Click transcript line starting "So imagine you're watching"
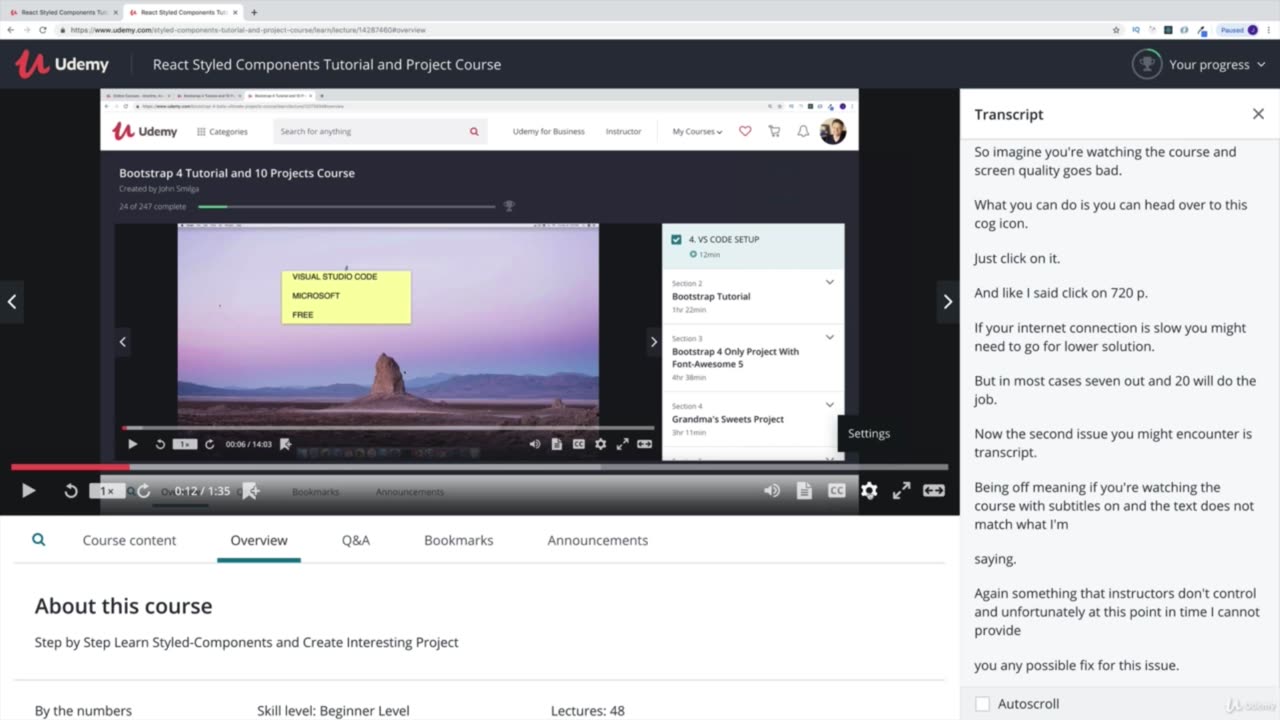This screenshot has width=1280, height=720. [x=1105, y=161]
